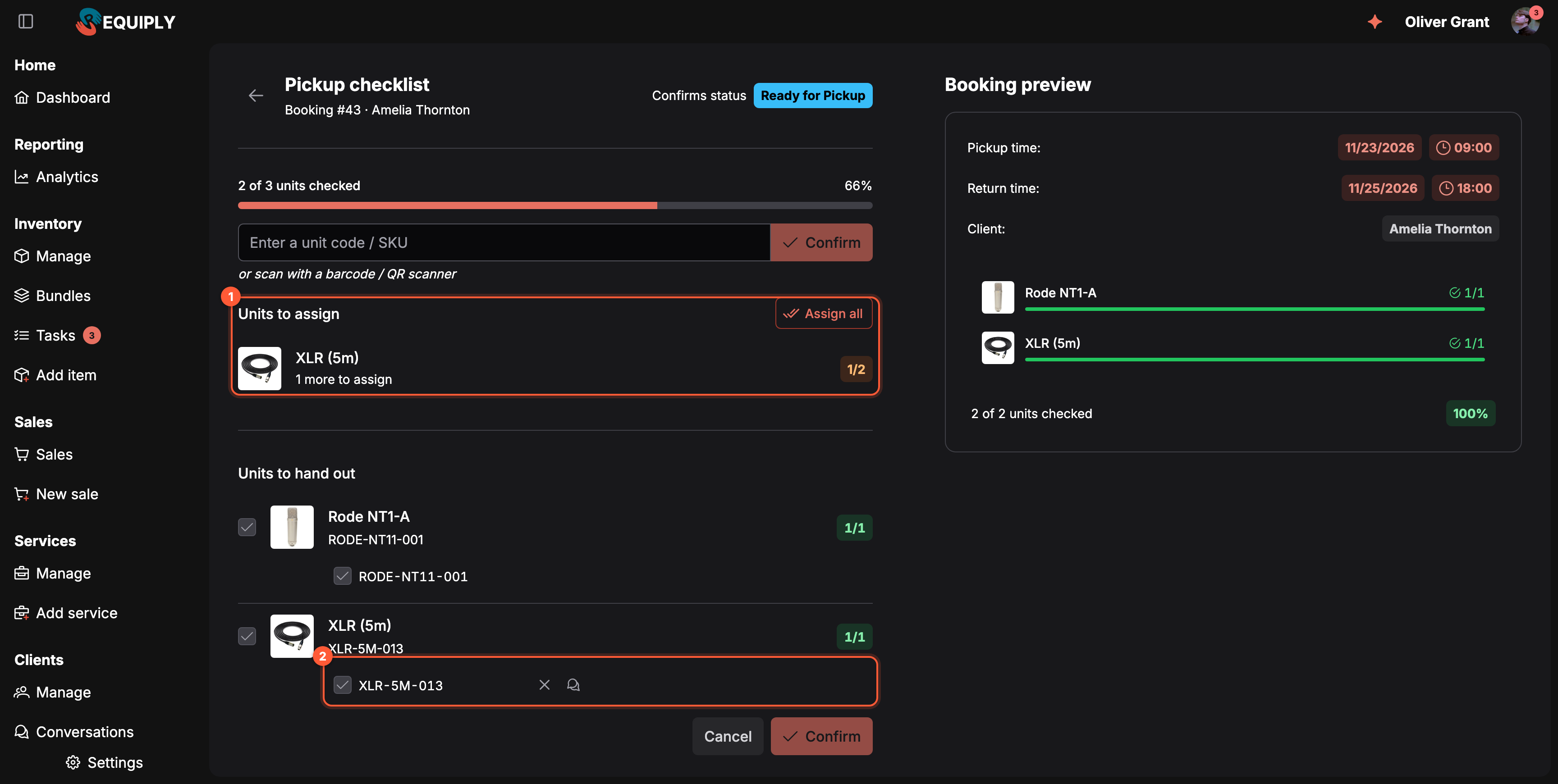This screenshot has width=1558, height=784.
Task: Open the comment icon for XLR-5M-013
Action: click(573, 684)
